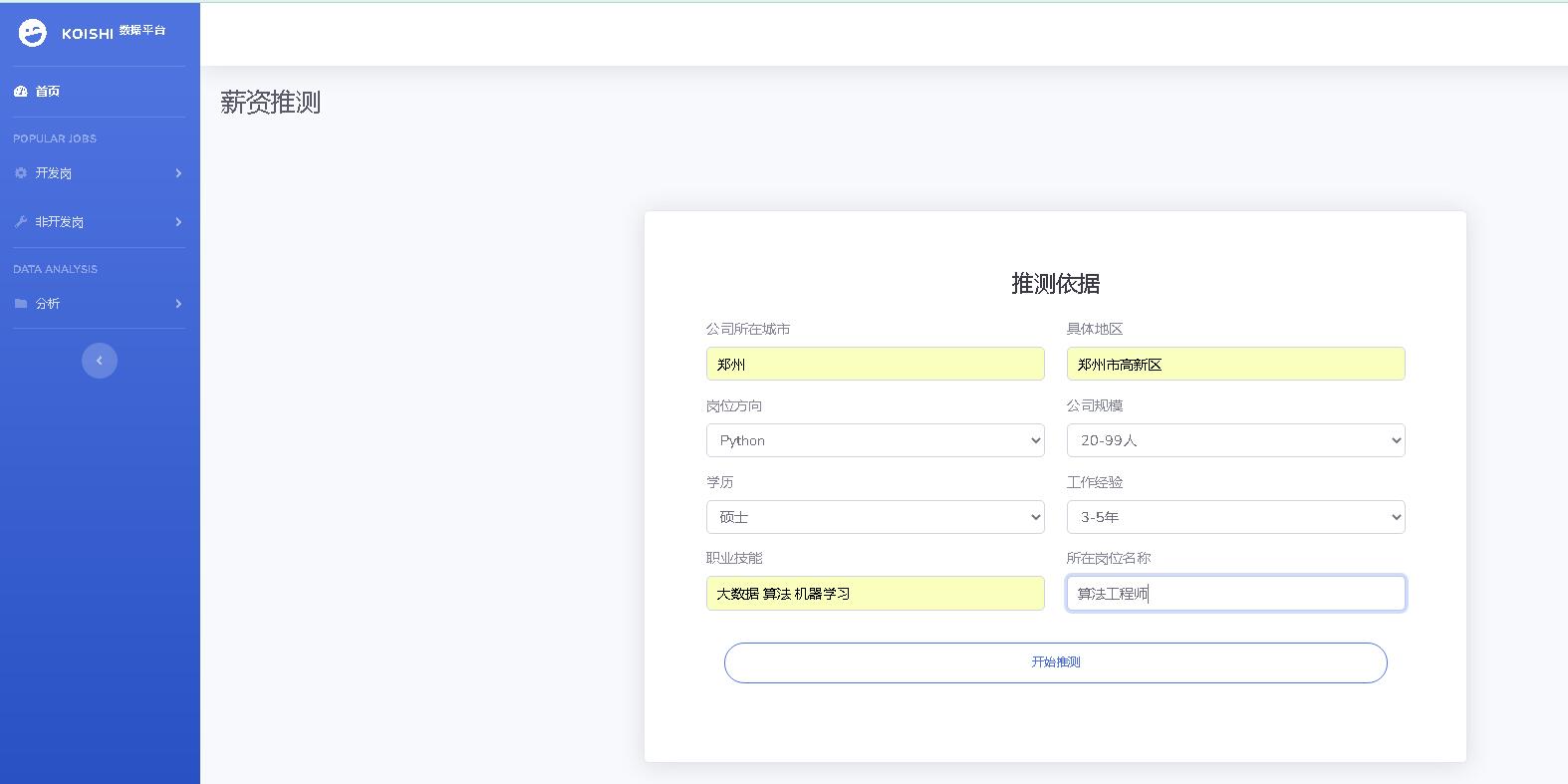Click the 薪资推测 page heading
The image size is (1568, 784).
coord(271,103)
